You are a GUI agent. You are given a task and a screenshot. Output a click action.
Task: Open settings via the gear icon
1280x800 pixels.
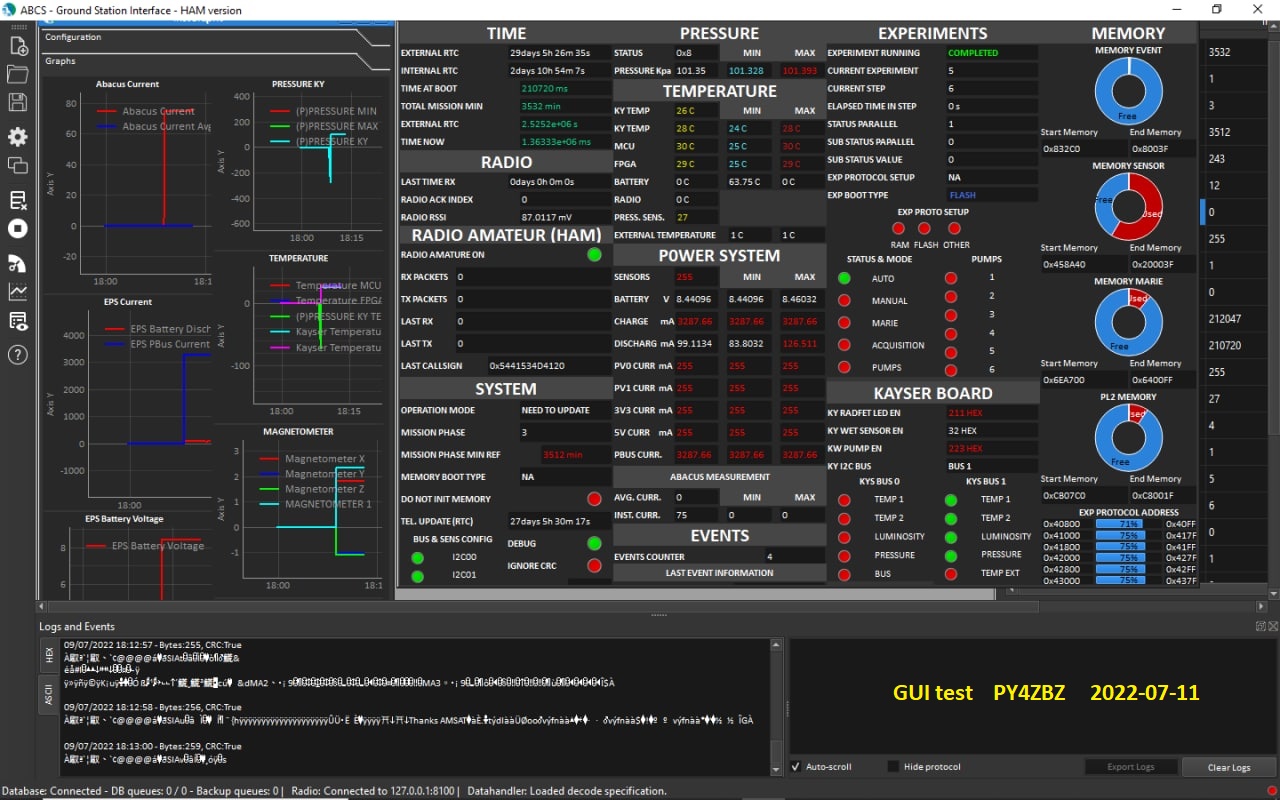click(18, 137)
